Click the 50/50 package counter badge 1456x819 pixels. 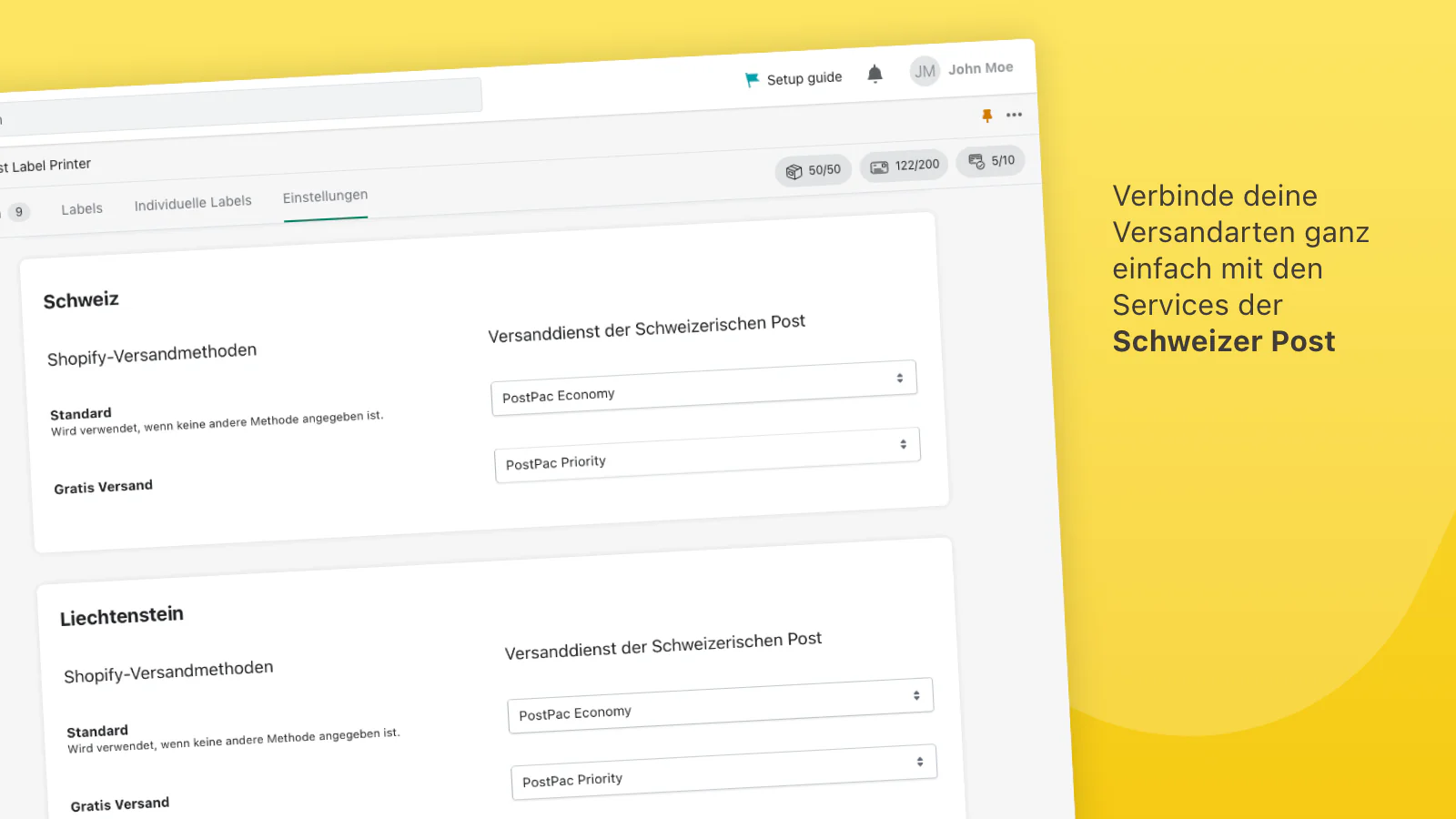(x=814, y=170)
